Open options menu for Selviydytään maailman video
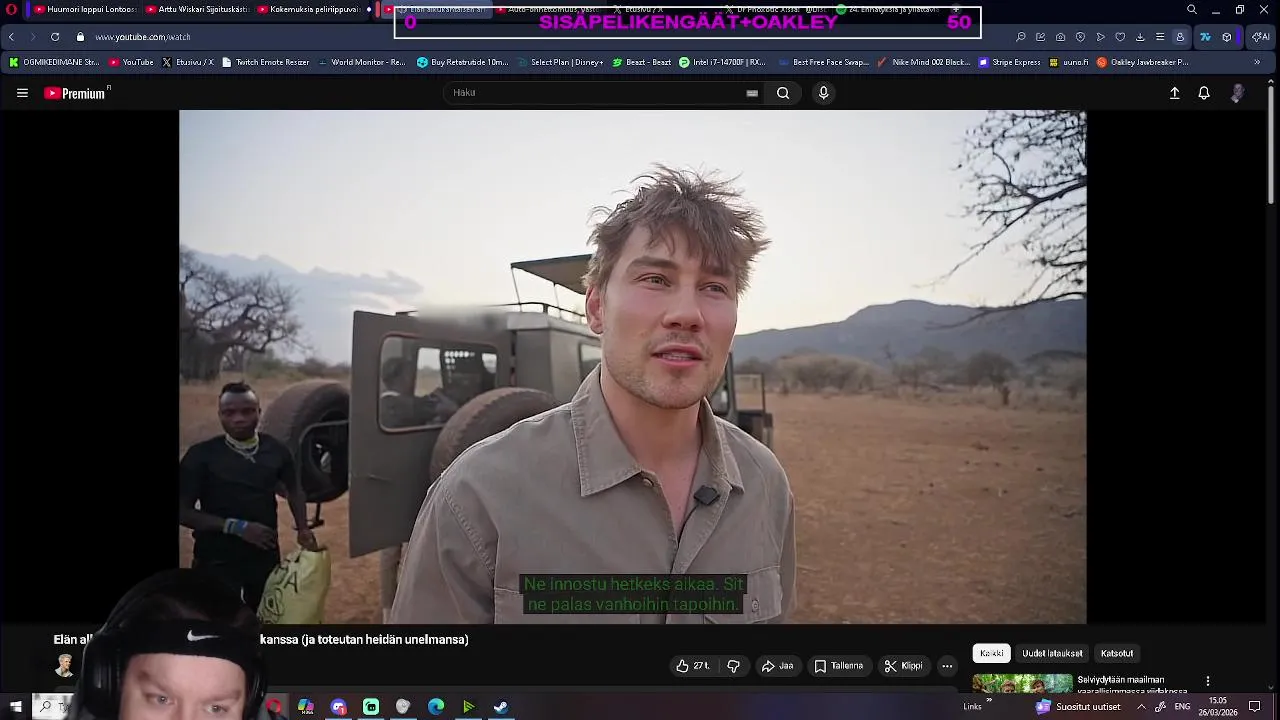Viewport: 1280px width, 720px height. (x=1207, y=681)
